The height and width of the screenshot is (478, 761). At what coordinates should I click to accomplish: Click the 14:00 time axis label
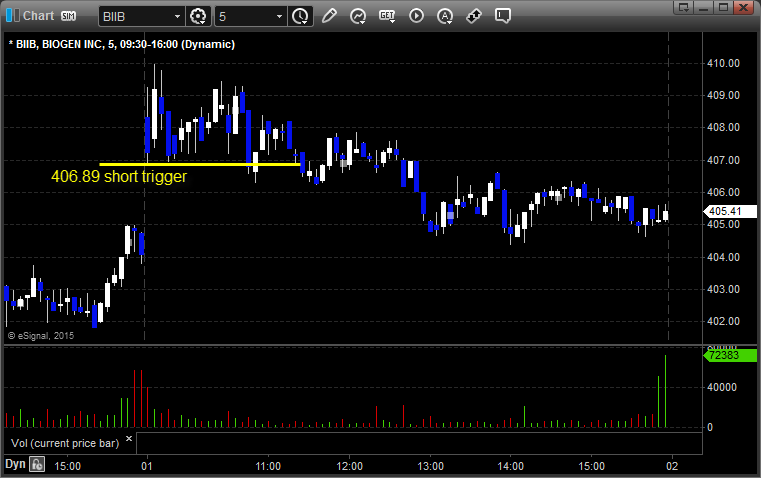click(x=511, y=466)
